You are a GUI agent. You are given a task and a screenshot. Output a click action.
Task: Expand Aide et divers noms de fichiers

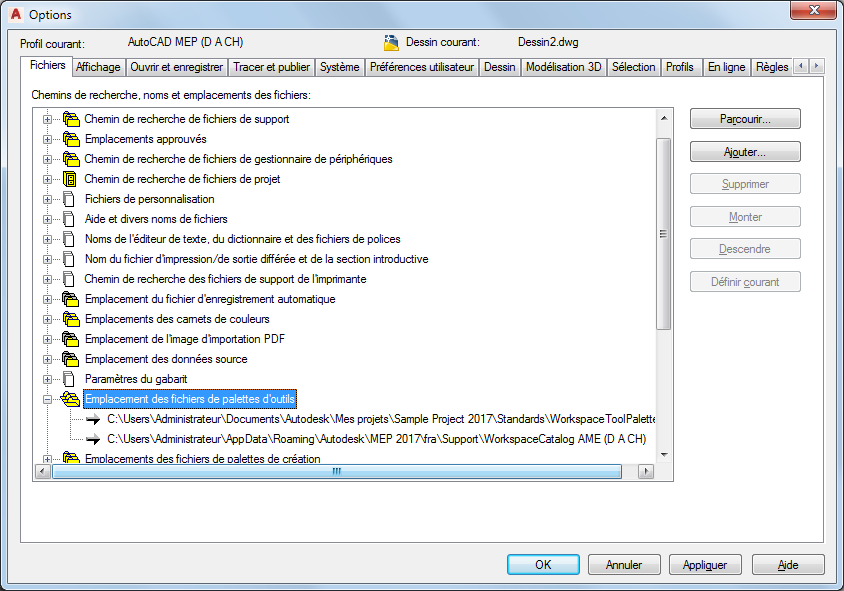point(47,220)
